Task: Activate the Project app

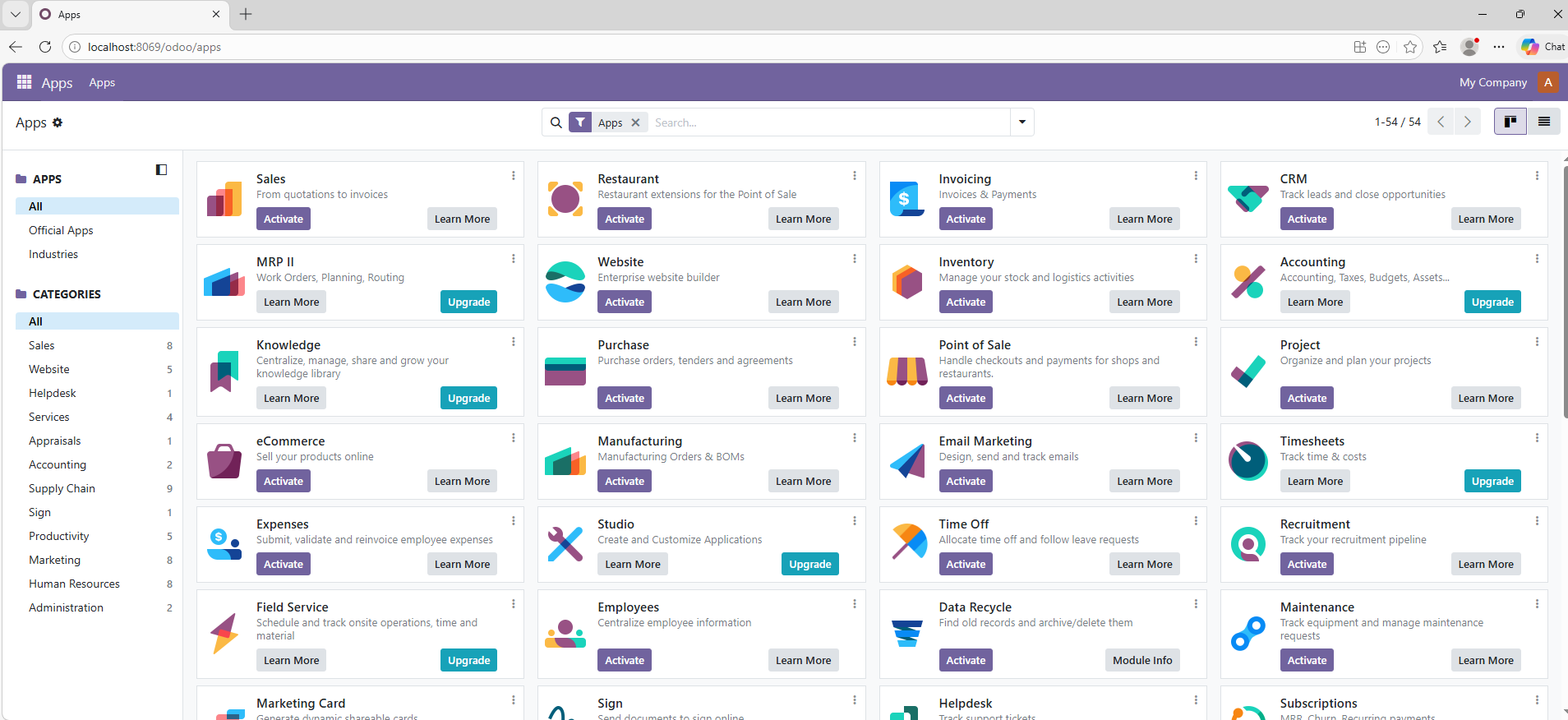Action: click(x=1307, y=398)
